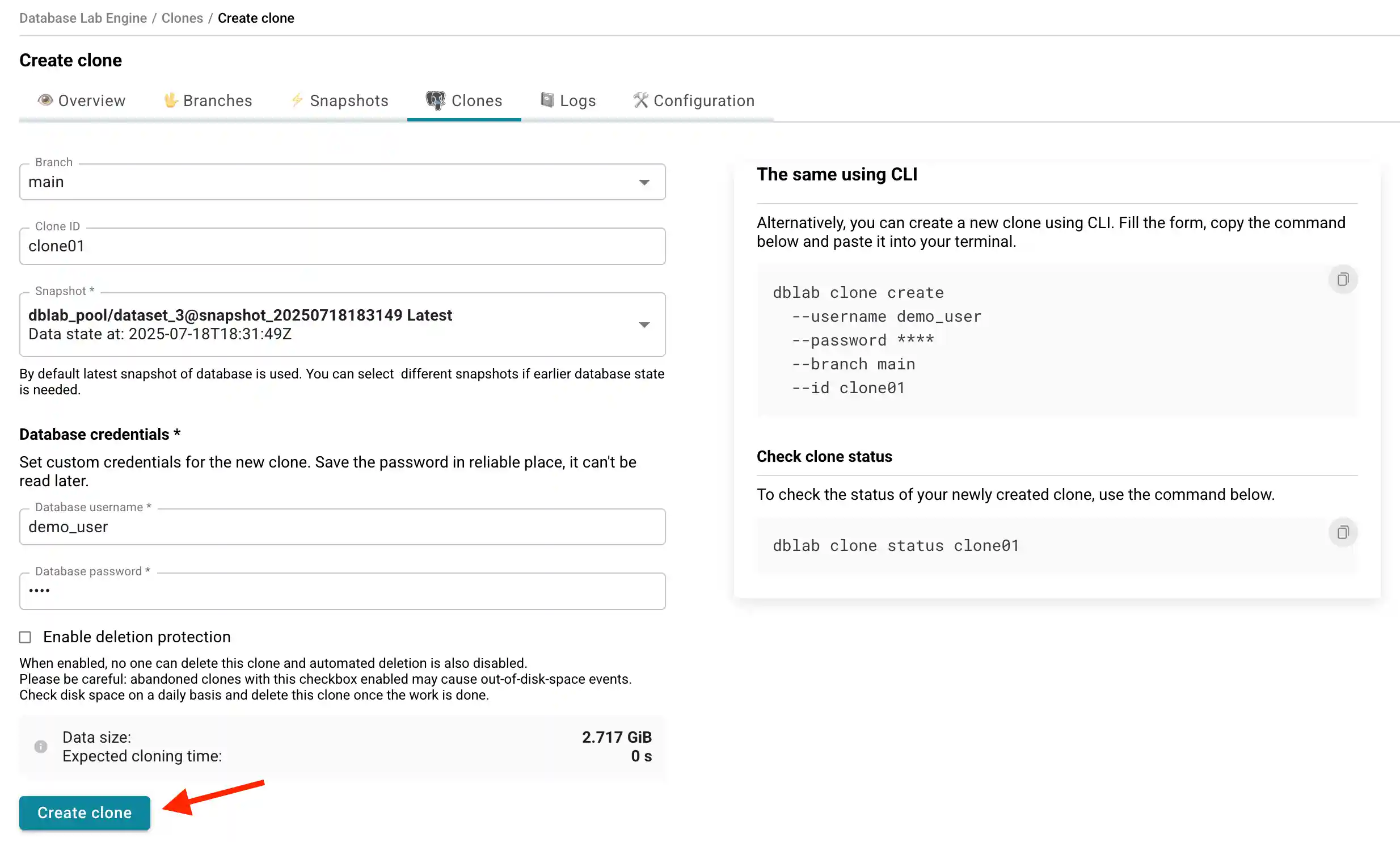Copy the dblab clone status command

click(x=1343, y=532)
